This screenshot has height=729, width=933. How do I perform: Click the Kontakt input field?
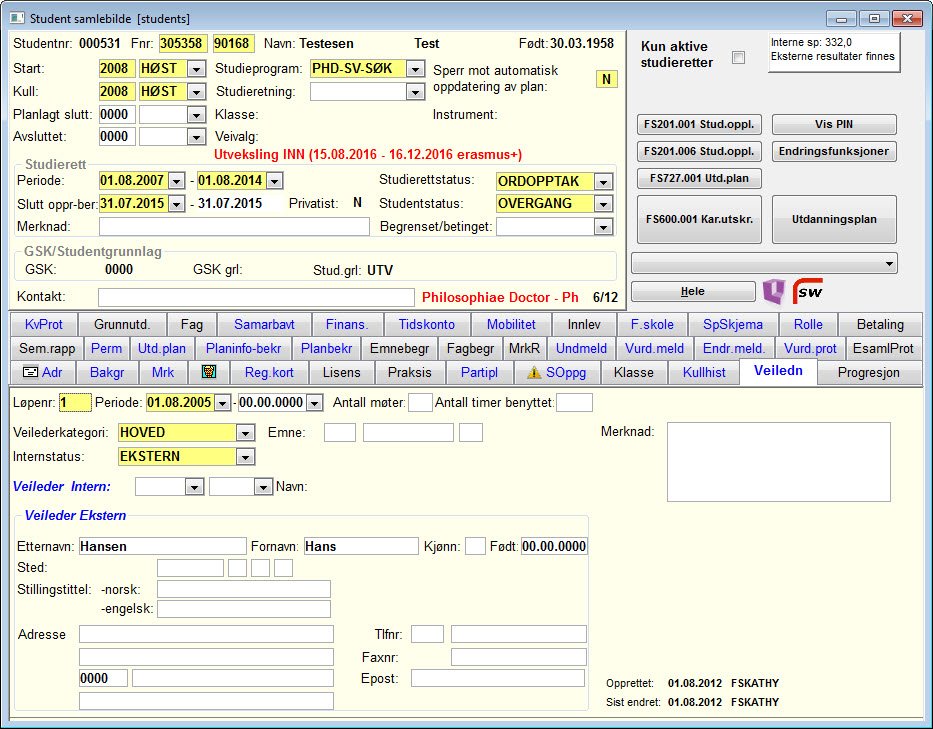pyautogui.click(x=256, y=298)
